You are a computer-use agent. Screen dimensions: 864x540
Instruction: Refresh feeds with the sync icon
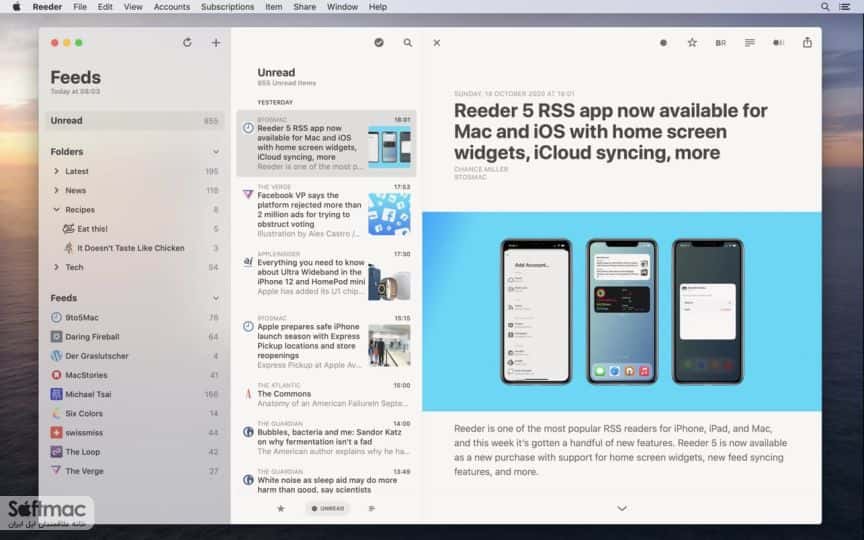(x=187, y=42)
